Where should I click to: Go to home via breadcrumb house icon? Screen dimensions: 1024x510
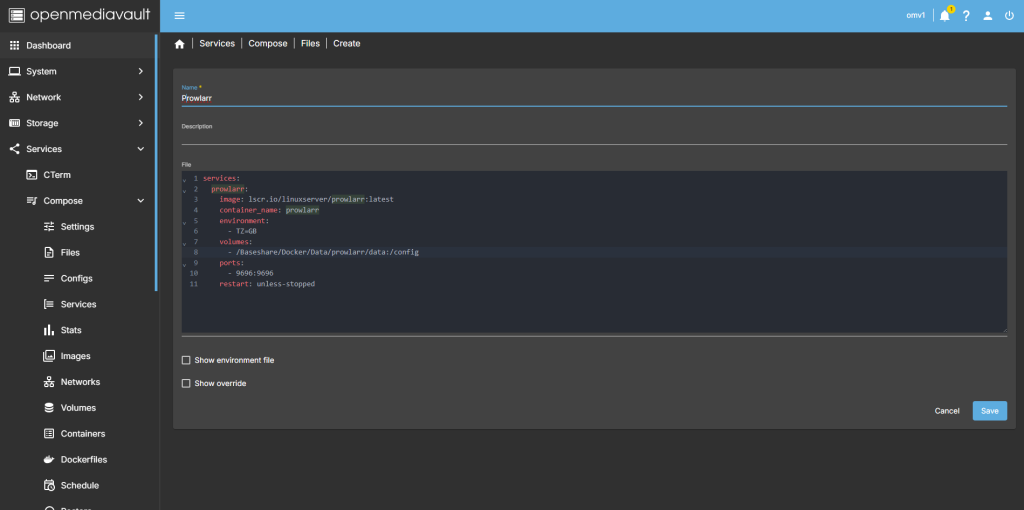tap(180, 44)
